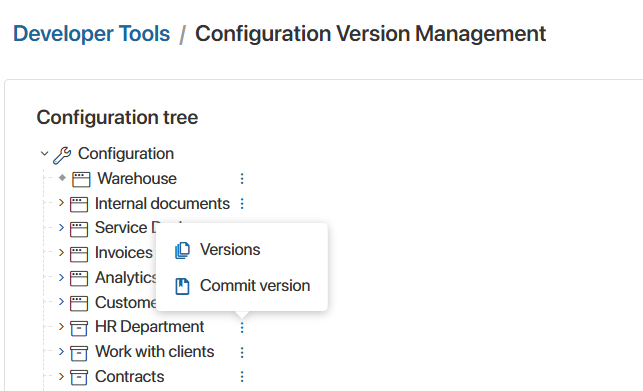Open the three-dot menu for Work with clients
Image resolution: width=643 pixels, height=391 pixels.
coord(242,352)
